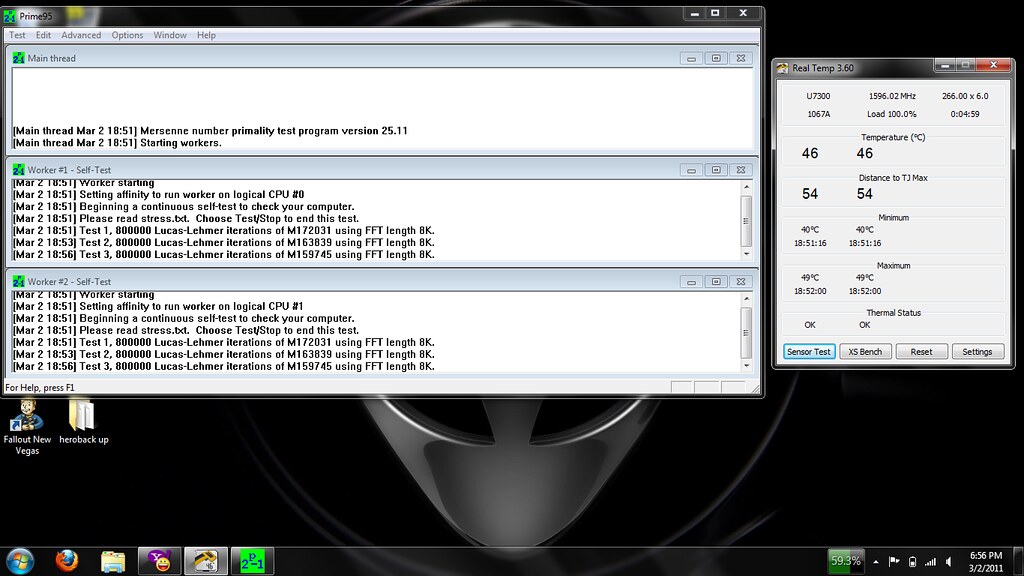Maximize the Main thread child window
Viewport: 1024px width, 576px height.
(x=716, y=58)
